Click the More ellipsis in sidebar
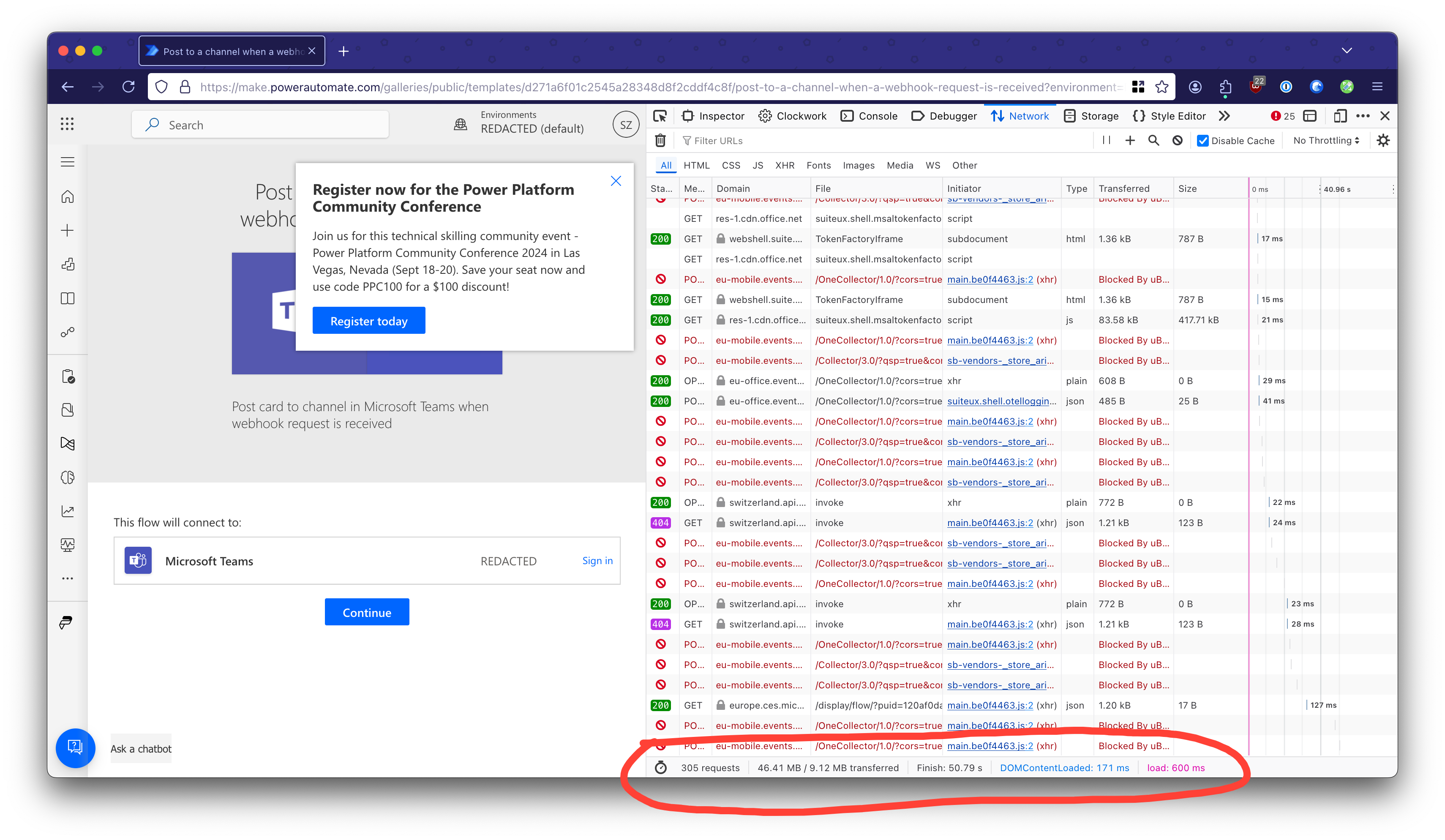 pos(67,578)
